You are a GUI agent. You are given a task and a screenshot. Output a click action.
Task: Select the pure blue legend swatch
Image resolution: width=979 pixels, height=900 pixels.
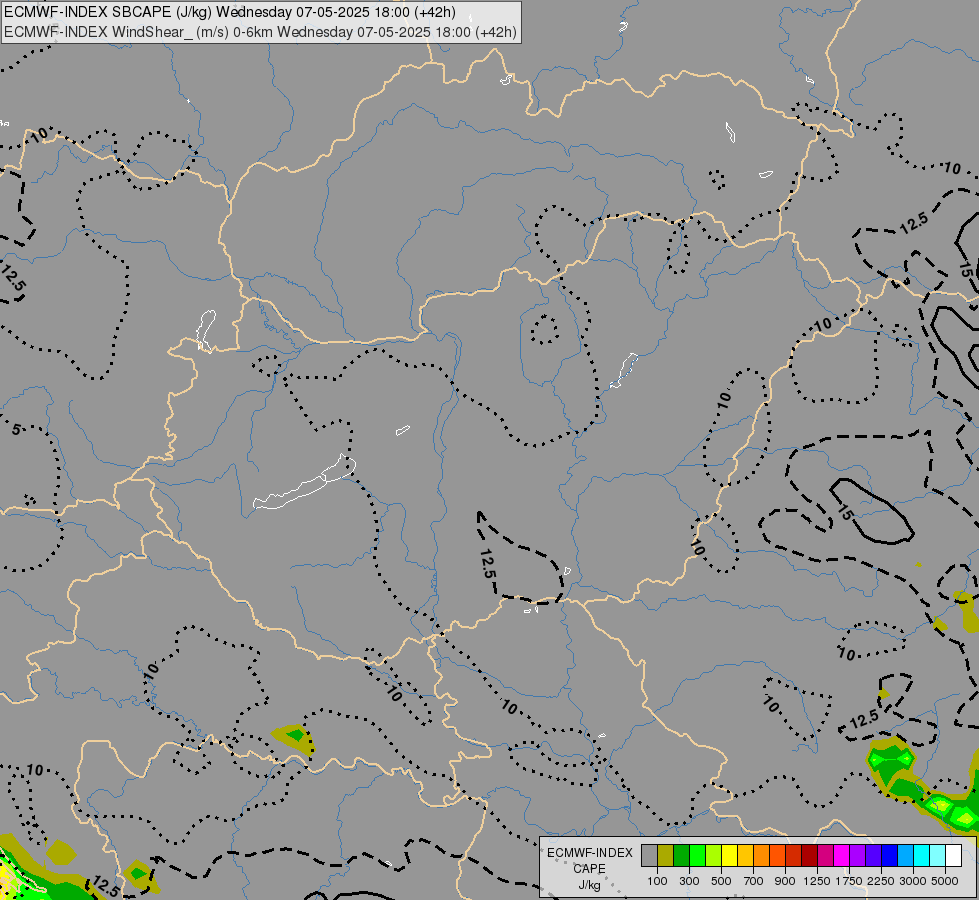click(x=889, y=855)
